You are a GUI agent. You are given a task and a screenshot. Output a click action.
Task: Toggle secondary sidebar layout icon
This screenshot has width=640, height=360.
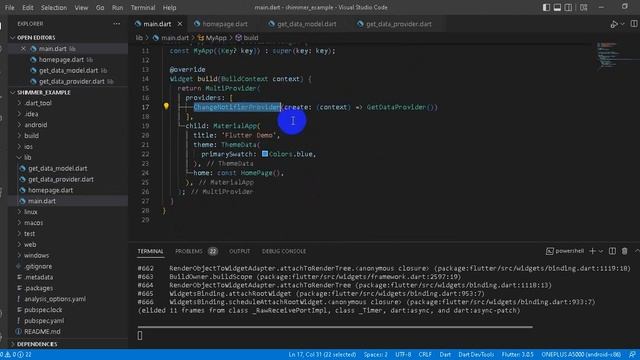tap(568, 7)
